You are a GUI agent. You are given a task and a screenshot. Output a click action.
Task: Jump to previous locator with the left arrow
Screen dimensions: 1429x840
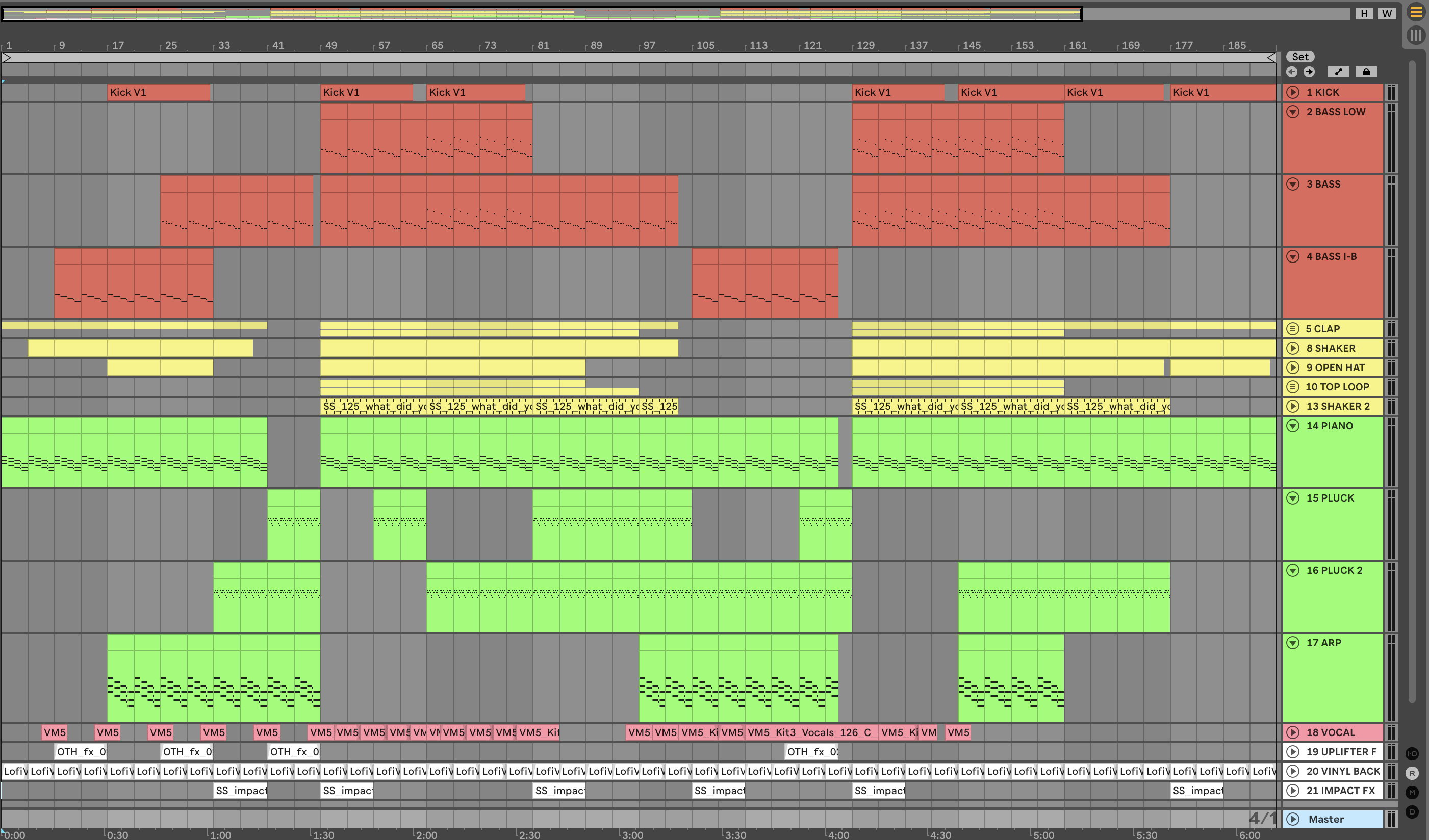[x=1292, y=72]
